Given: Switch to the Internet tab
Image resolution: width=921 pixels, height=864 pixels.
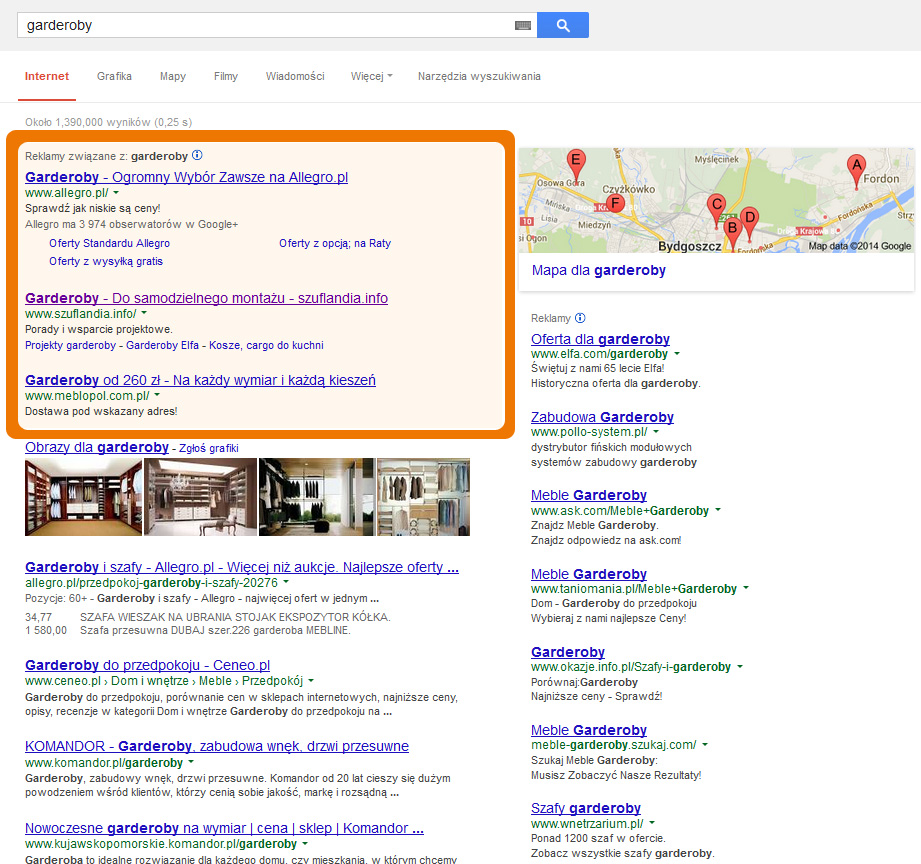Looking at the screenshot, I should [x=47, y=76].
